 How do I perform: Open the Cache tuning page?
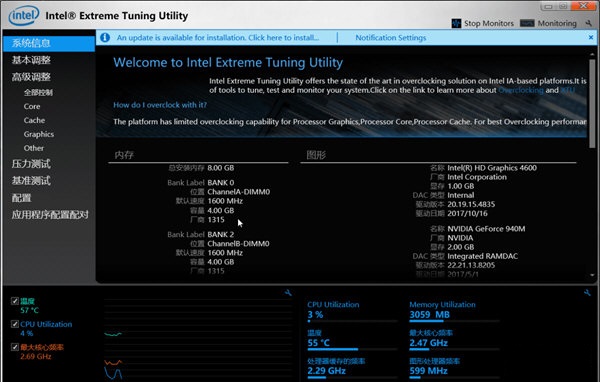(x=34, y=120)
